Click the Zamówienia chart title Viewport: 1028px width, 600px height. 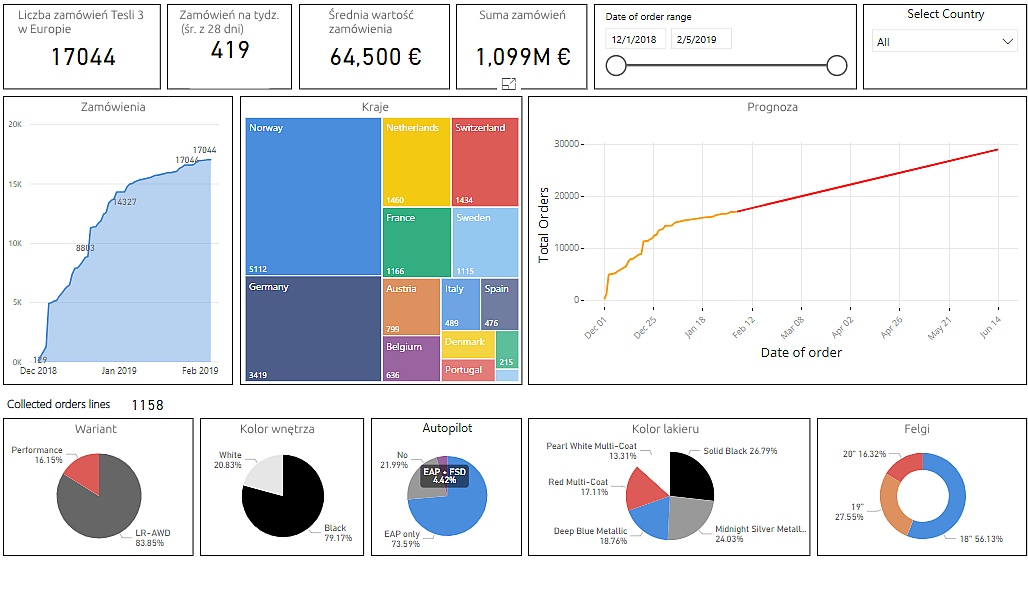click(x=113, y=107)
